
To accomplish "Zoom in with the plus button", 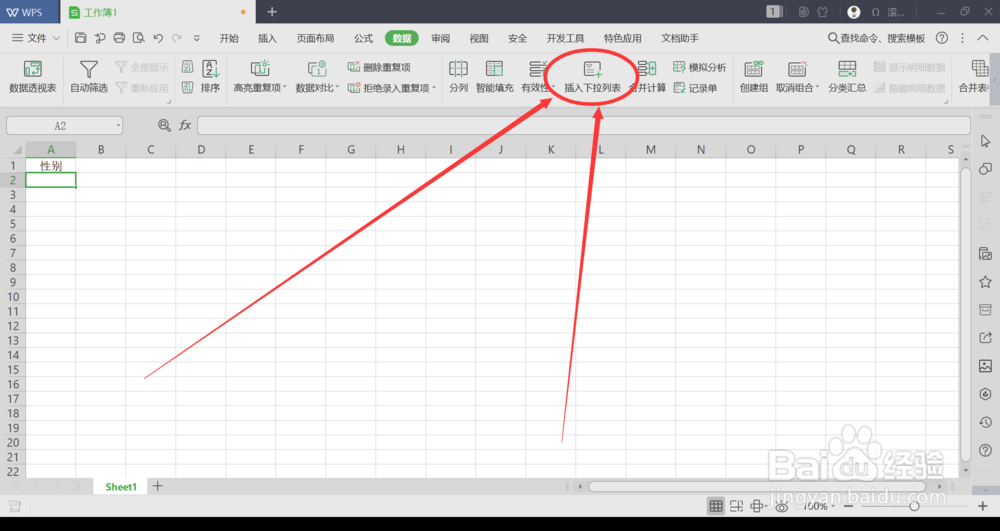I will coord(983,506).
